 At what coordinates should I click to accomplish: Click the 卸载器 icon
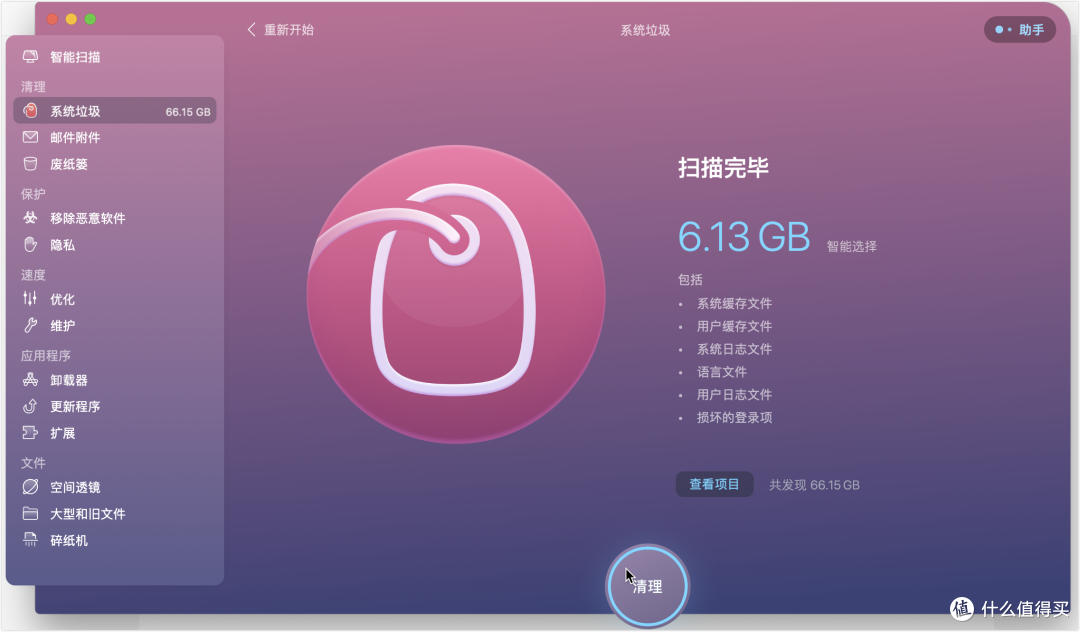coord(30,379)
